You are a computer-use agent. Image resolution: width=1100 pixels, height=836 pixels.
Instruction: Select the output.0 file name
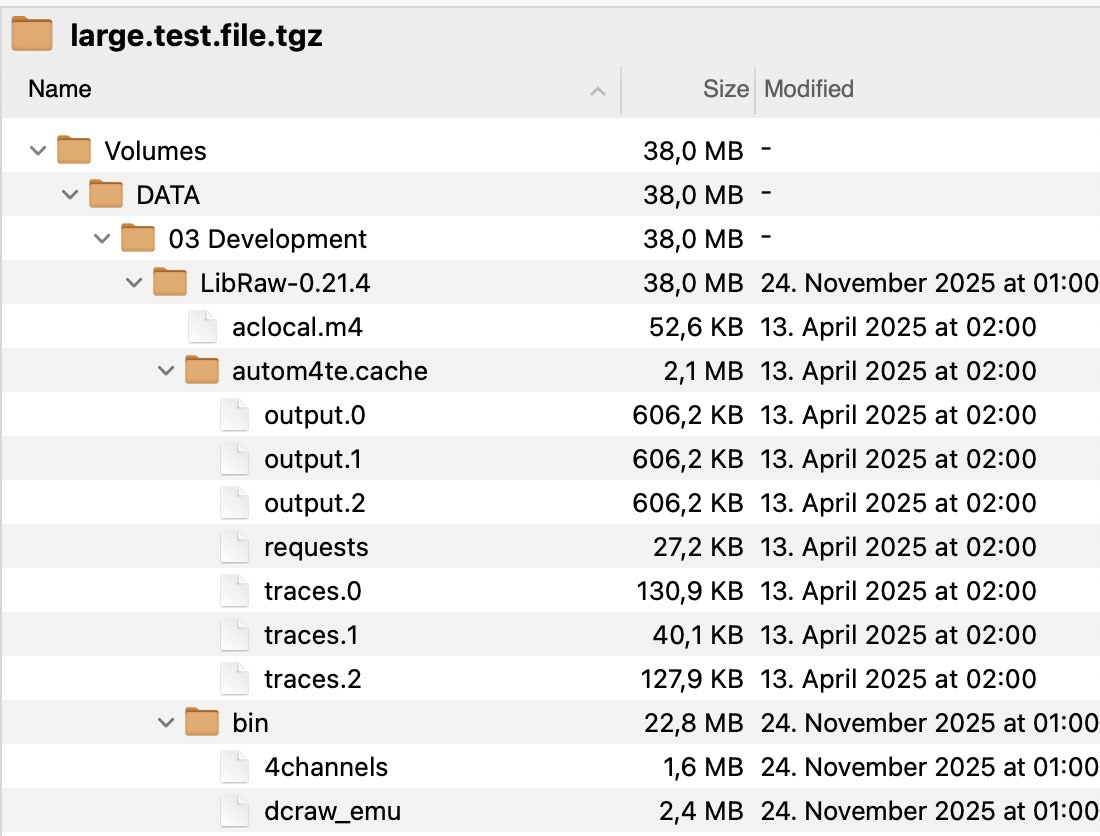click(315, 415)
